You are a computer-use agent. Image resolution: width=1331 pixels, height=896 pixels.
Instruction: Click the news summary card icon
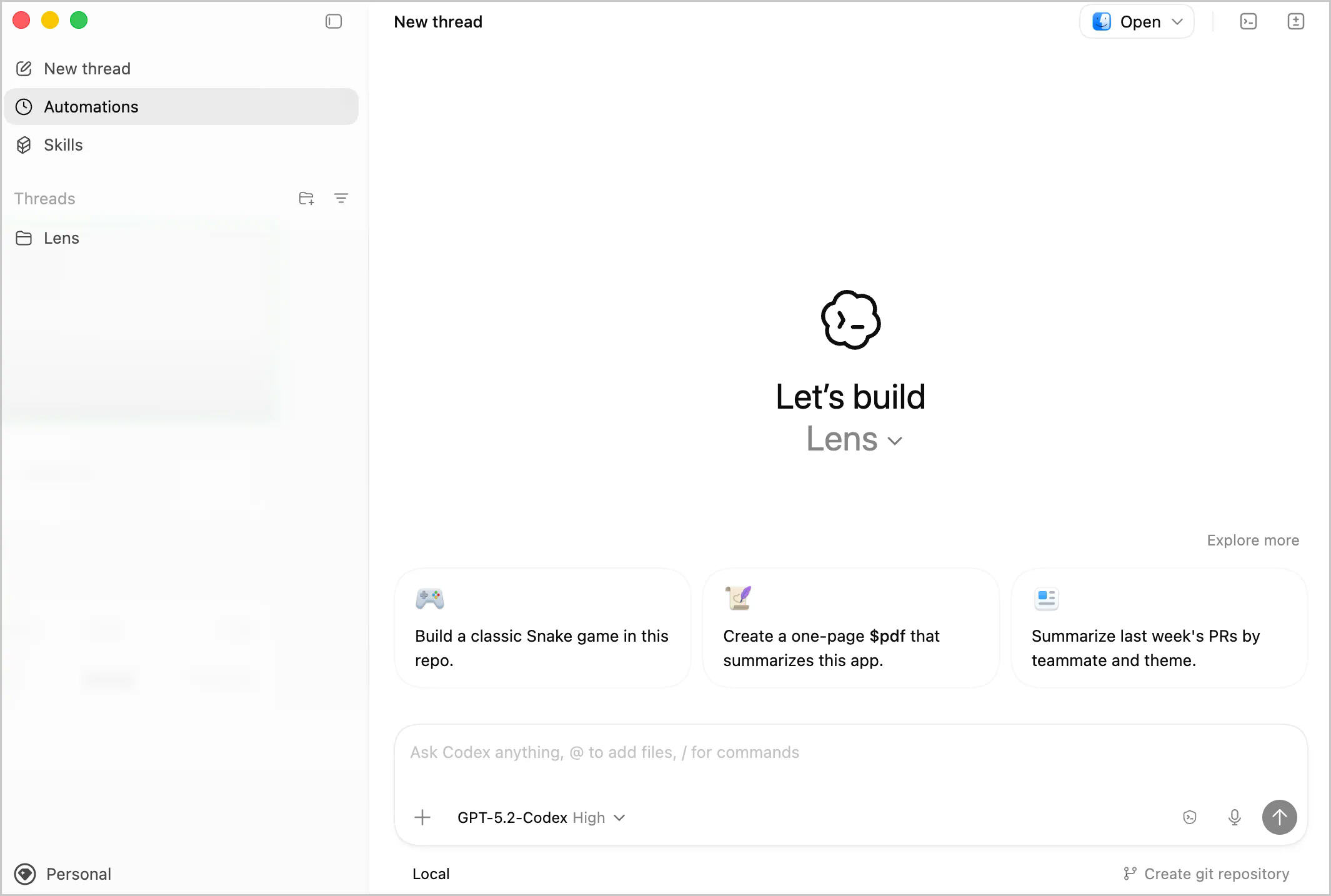[1046, 599]
